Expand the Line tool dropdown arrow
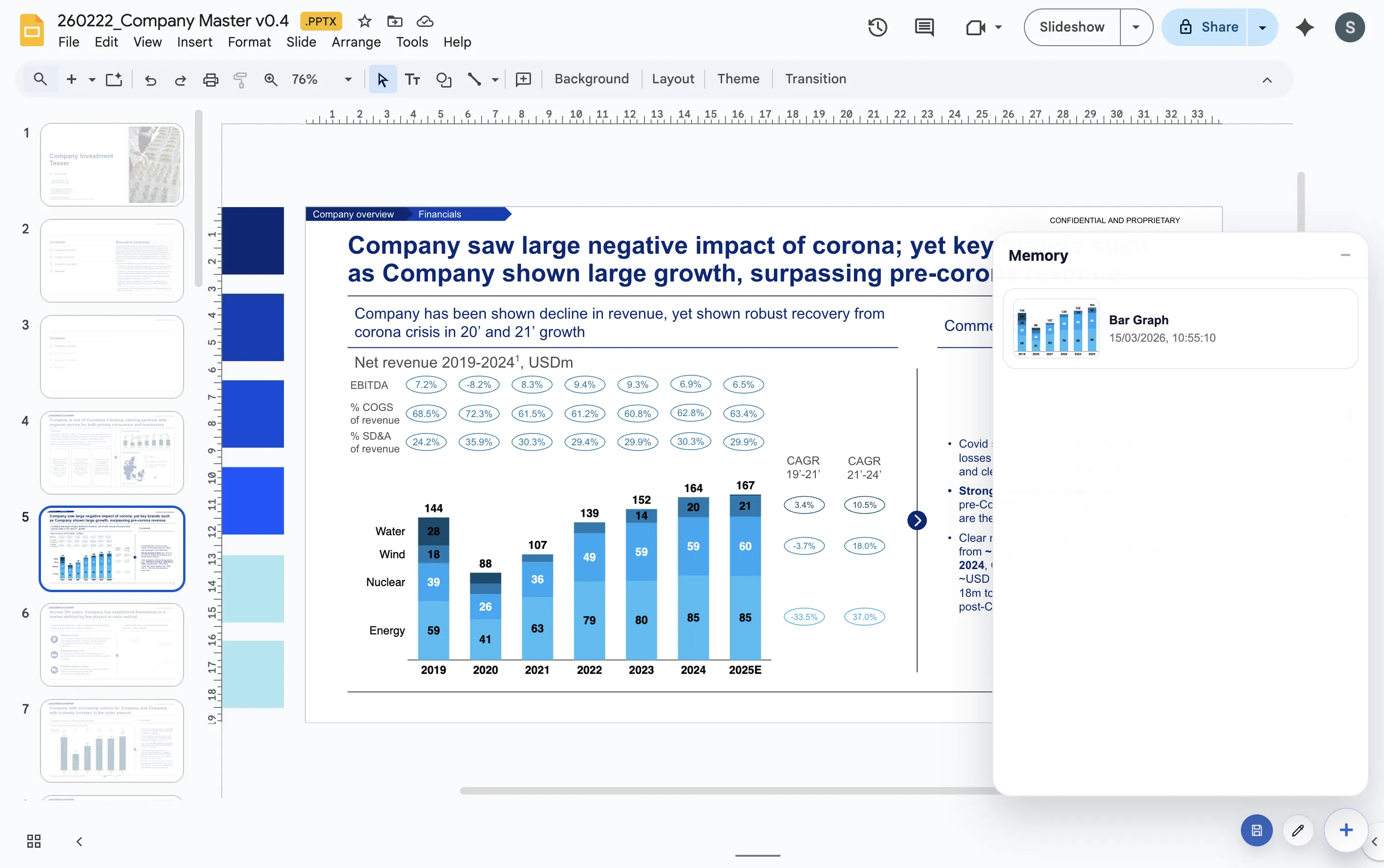1384x868 pixels. pos(492,79)
